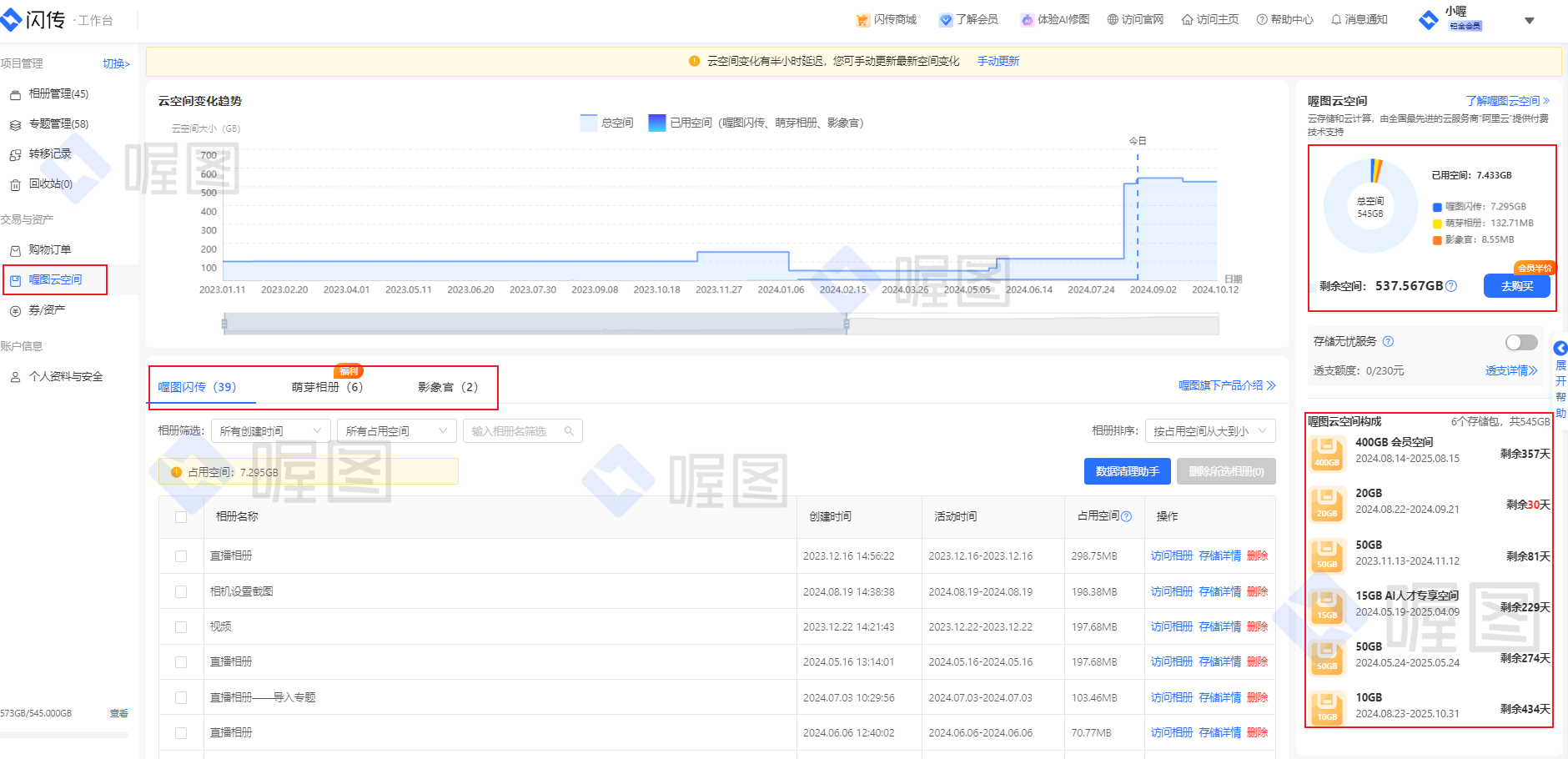1568x759 pixels.
Task: Click the 总空间 545GB donut chart
Action: pyautogui.click(x=1370, y=207)
